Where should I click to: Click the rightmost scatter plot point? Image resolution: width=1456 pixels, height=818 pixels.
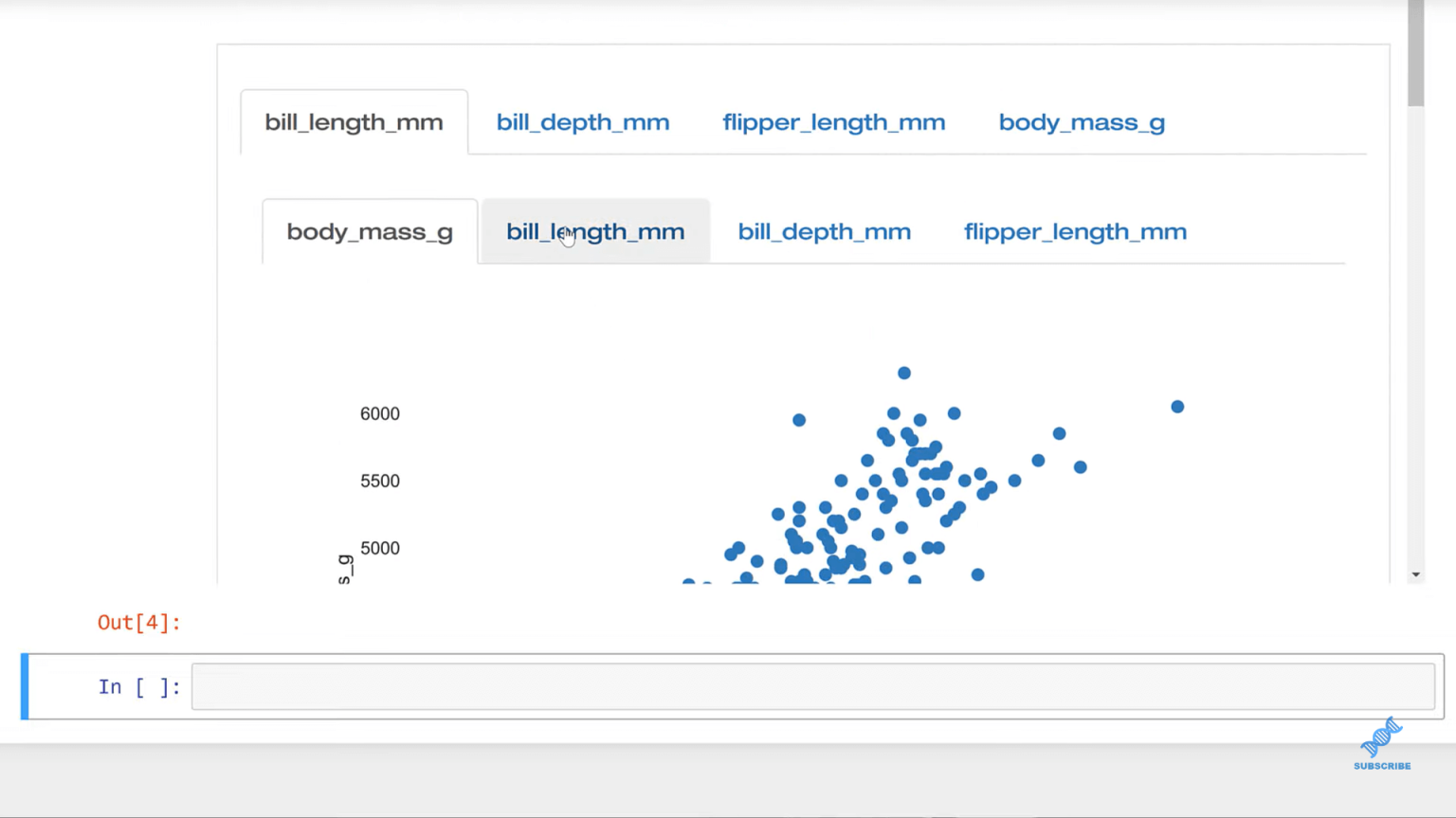1177,407
